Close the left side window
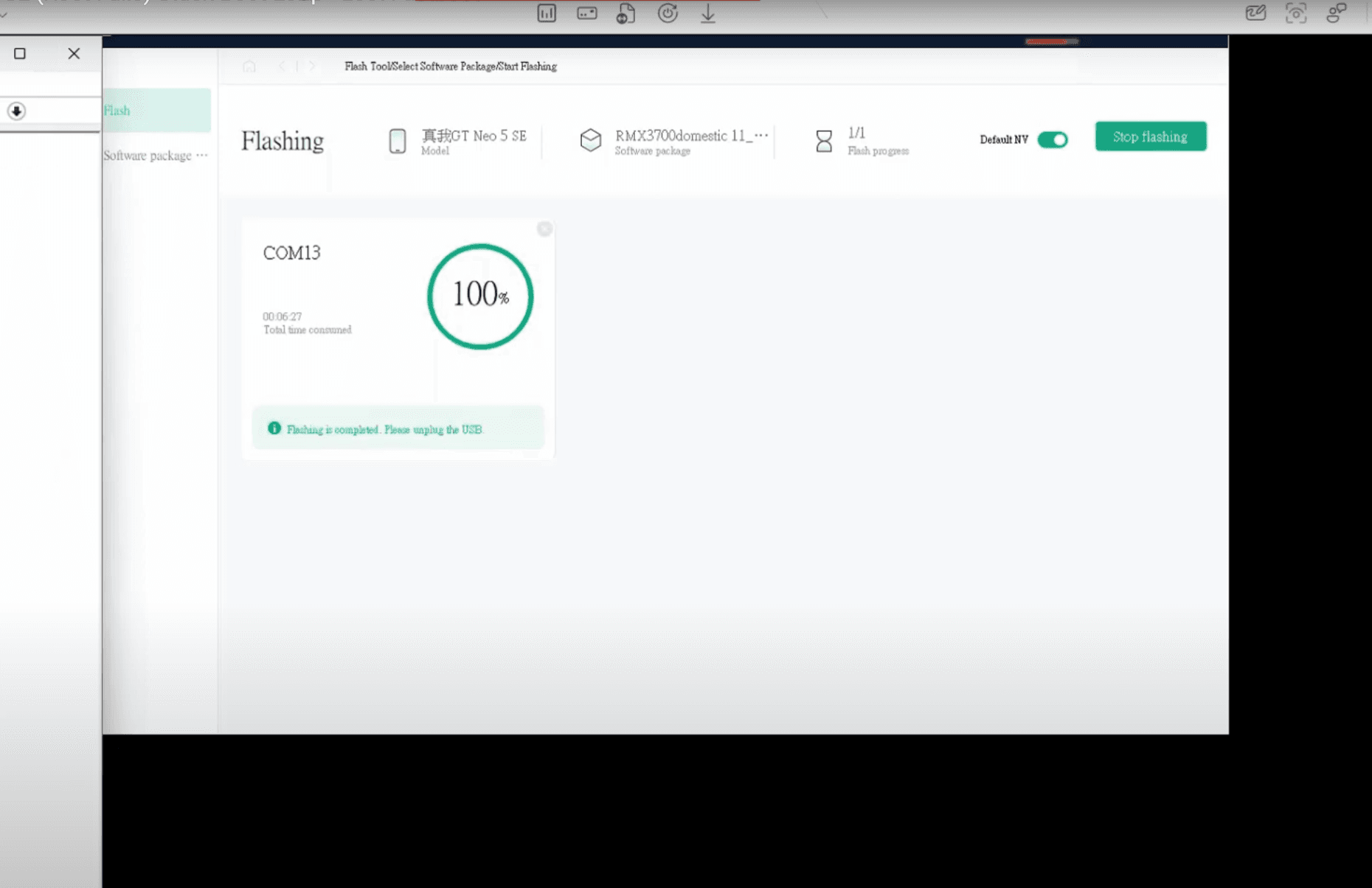 [x=74, y=53]
